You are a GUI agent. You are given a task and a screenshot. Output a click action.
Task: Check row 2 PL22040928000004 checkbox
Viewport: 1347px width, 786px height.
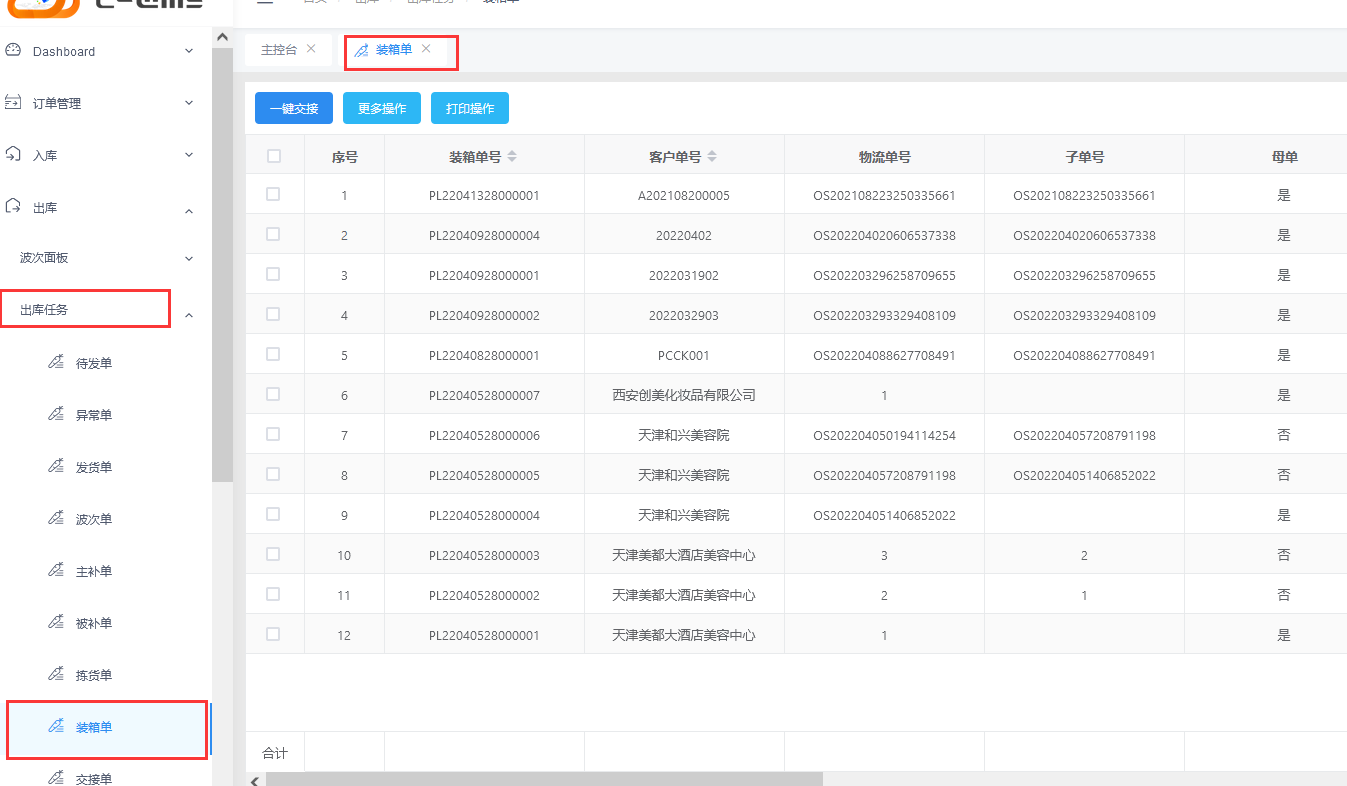point(273,234)
